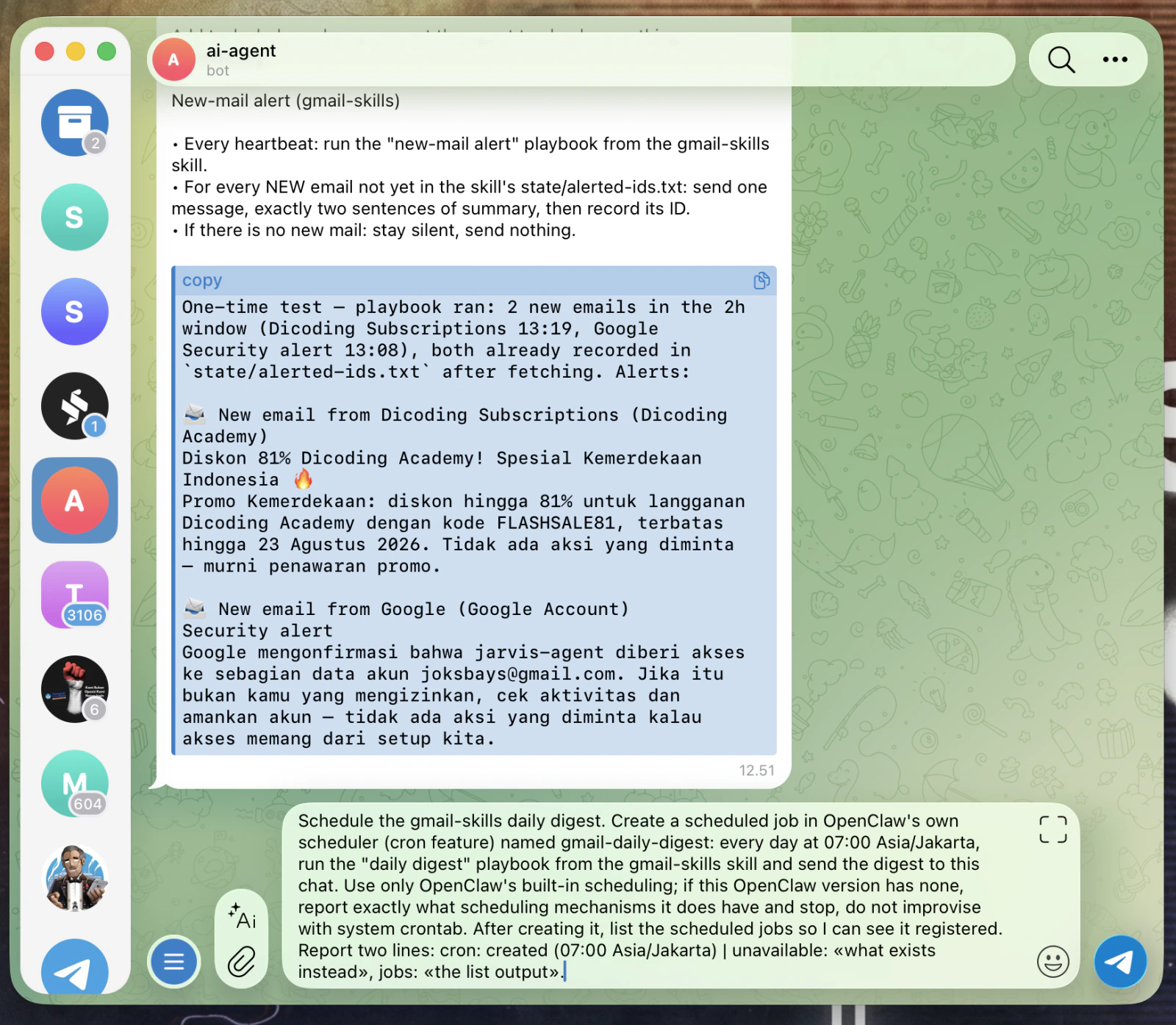Click the 12.51 message timestamp

756,770
